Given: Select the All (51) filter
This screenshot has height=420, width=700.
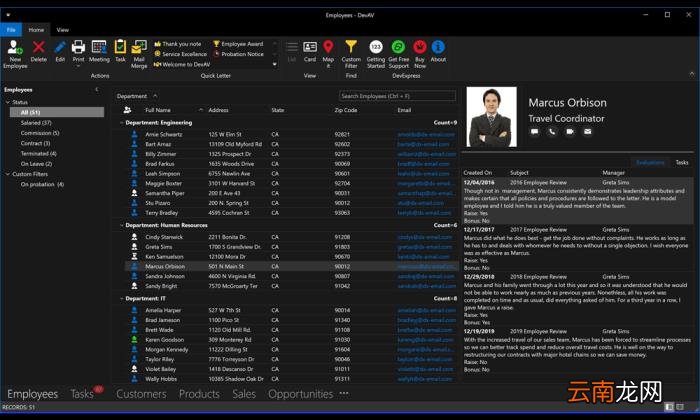Looking at the screenshot, I should tap(57, 112).
